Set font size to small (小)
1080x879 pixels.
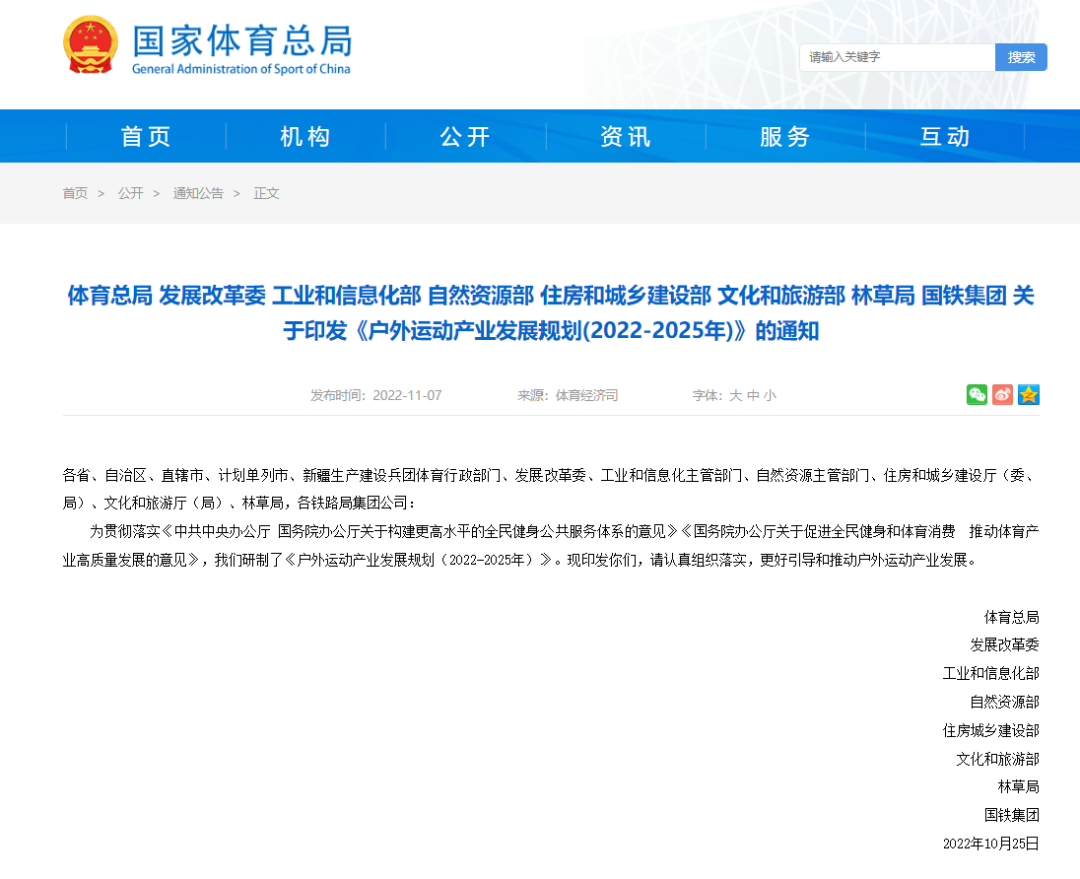coord(769,396)
